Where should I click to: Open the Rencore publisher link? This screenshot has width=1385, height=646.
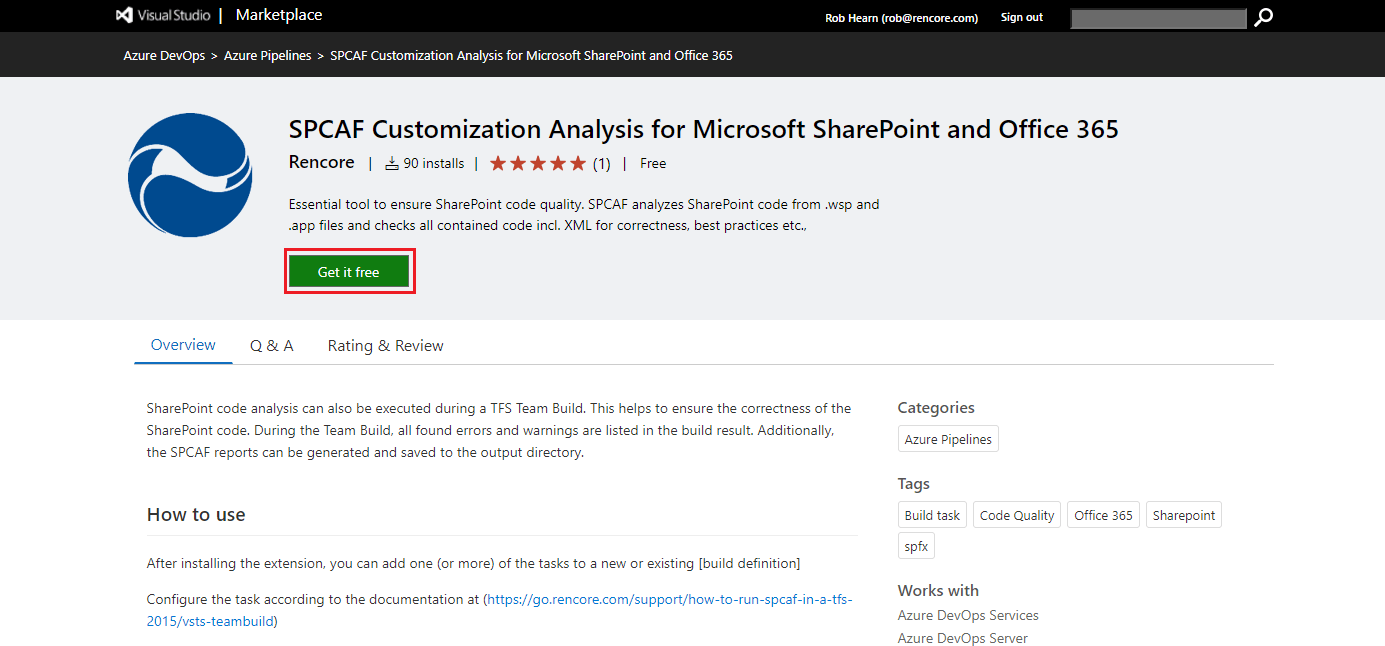click(321, 162)
